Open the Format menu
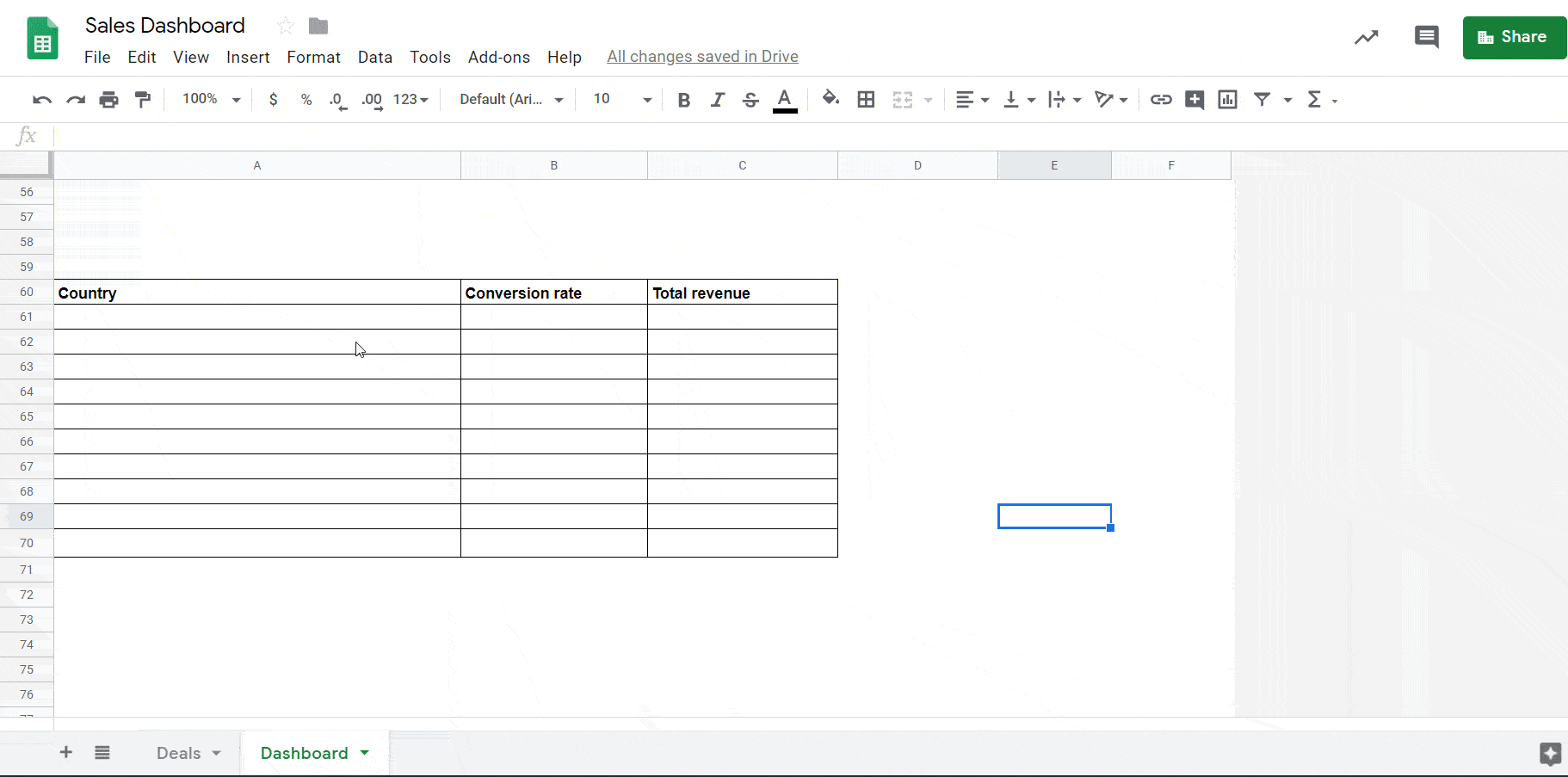The image size is (1568, 777). 313,57
